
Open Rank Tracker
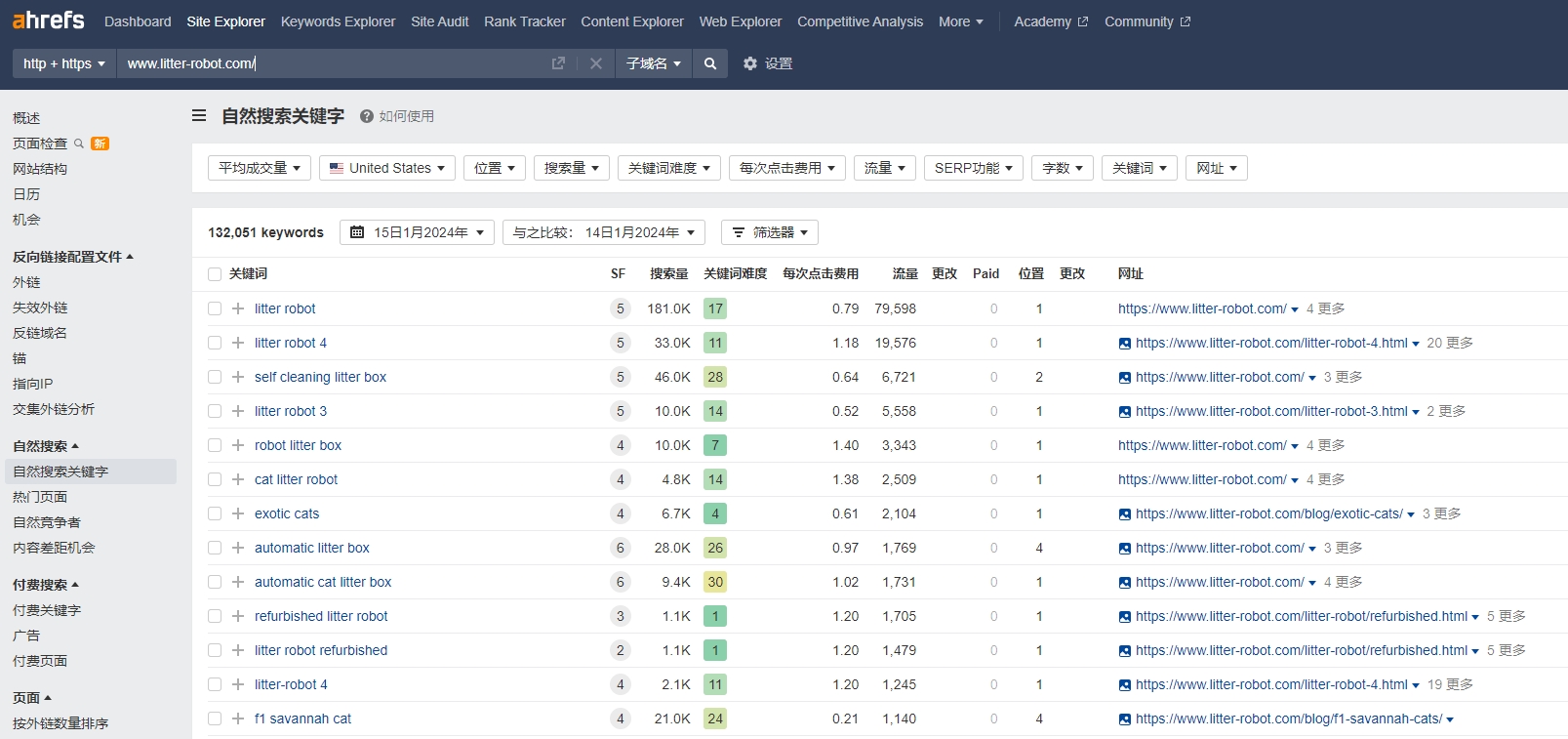pos(525,21)
